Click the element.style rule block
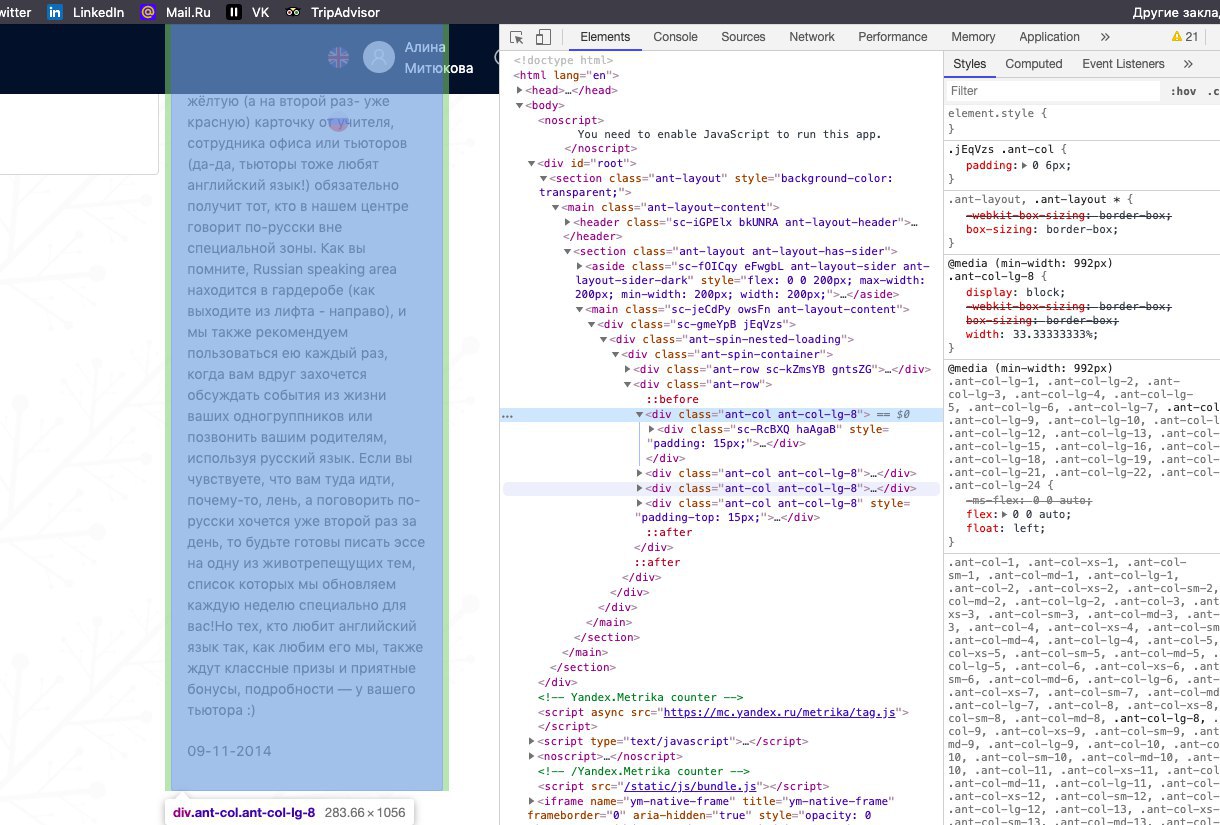Screen dimensions: 1220x825 997,121
